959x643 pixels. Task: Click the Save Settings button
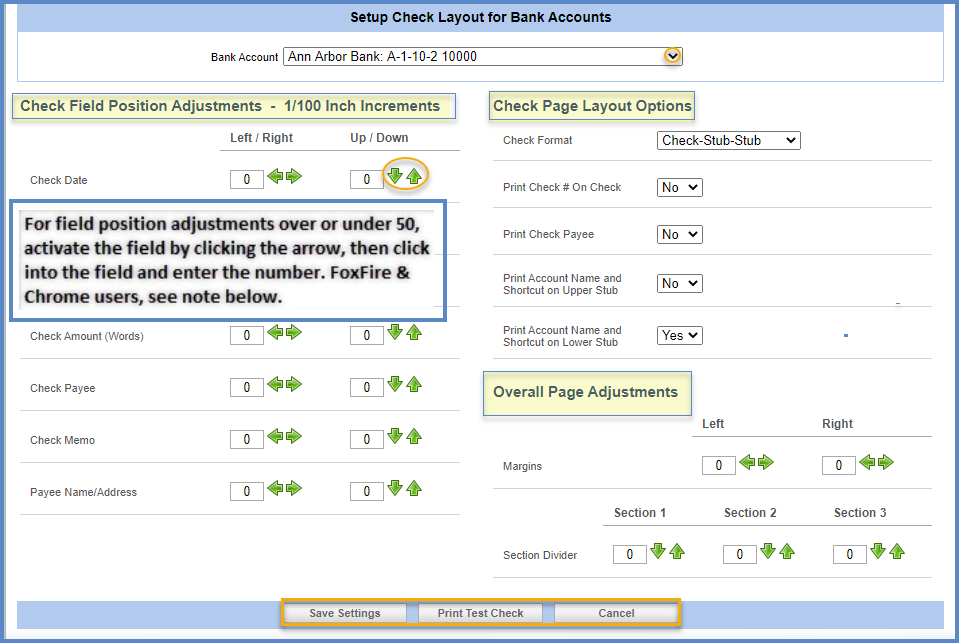tap(343, 613)
